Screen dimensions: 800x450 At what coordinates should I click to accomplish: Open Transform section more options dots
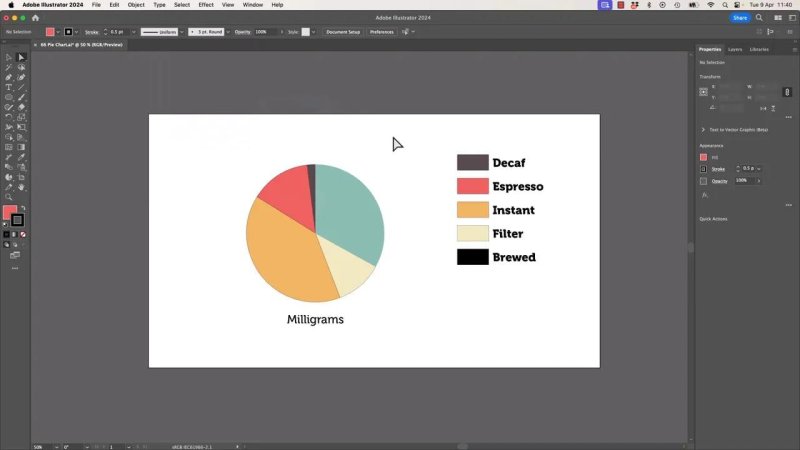pos(788,117)
